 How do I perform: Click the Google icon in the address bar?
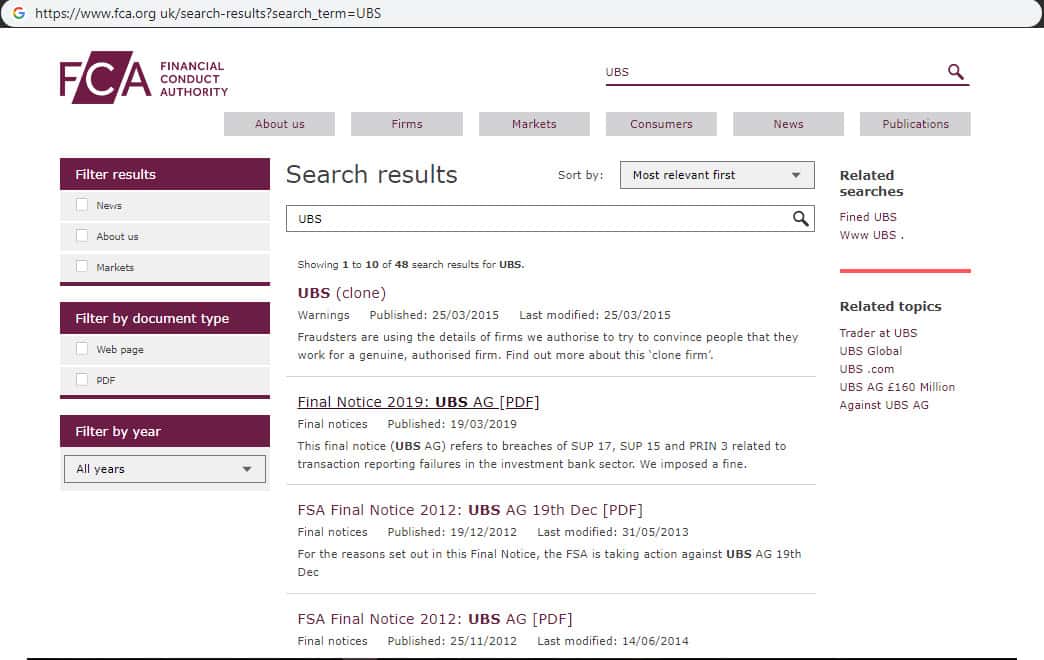click(x=18, y=14)
